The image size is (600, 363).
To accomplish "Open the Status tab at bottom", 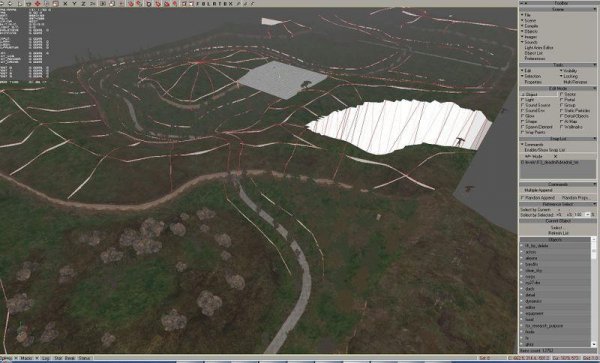I will point(84,358).
